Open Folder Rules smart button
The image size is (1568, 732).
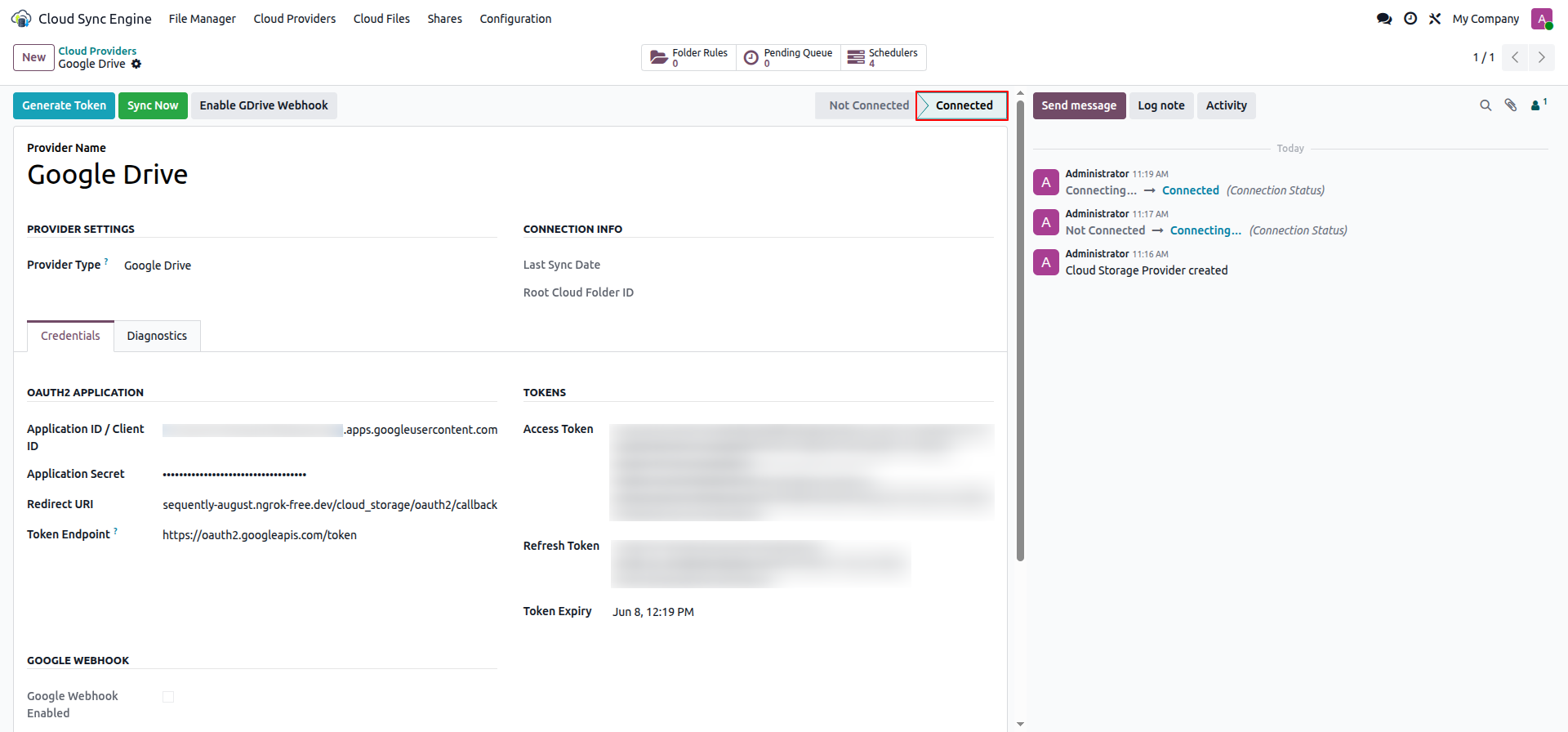click(688, 57)
